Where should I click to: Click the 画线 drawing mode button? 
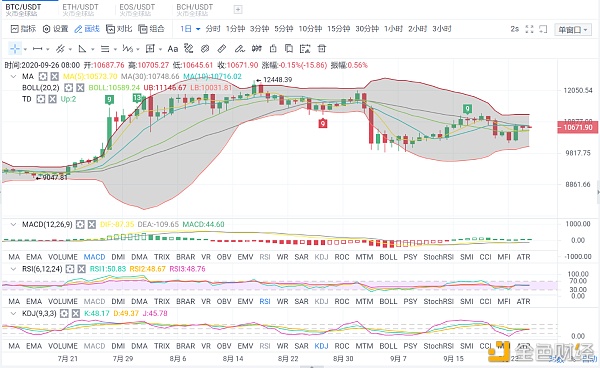87,29
